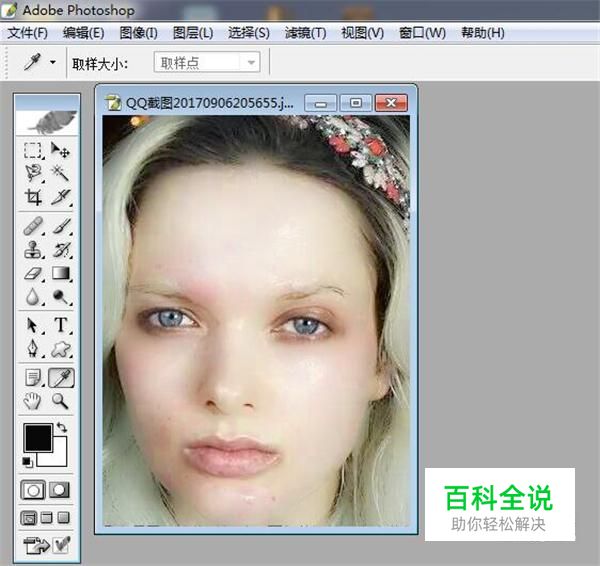Click the QQ截图 document title bar icon
The image size is (600, 566).
(x=113, y=103)
